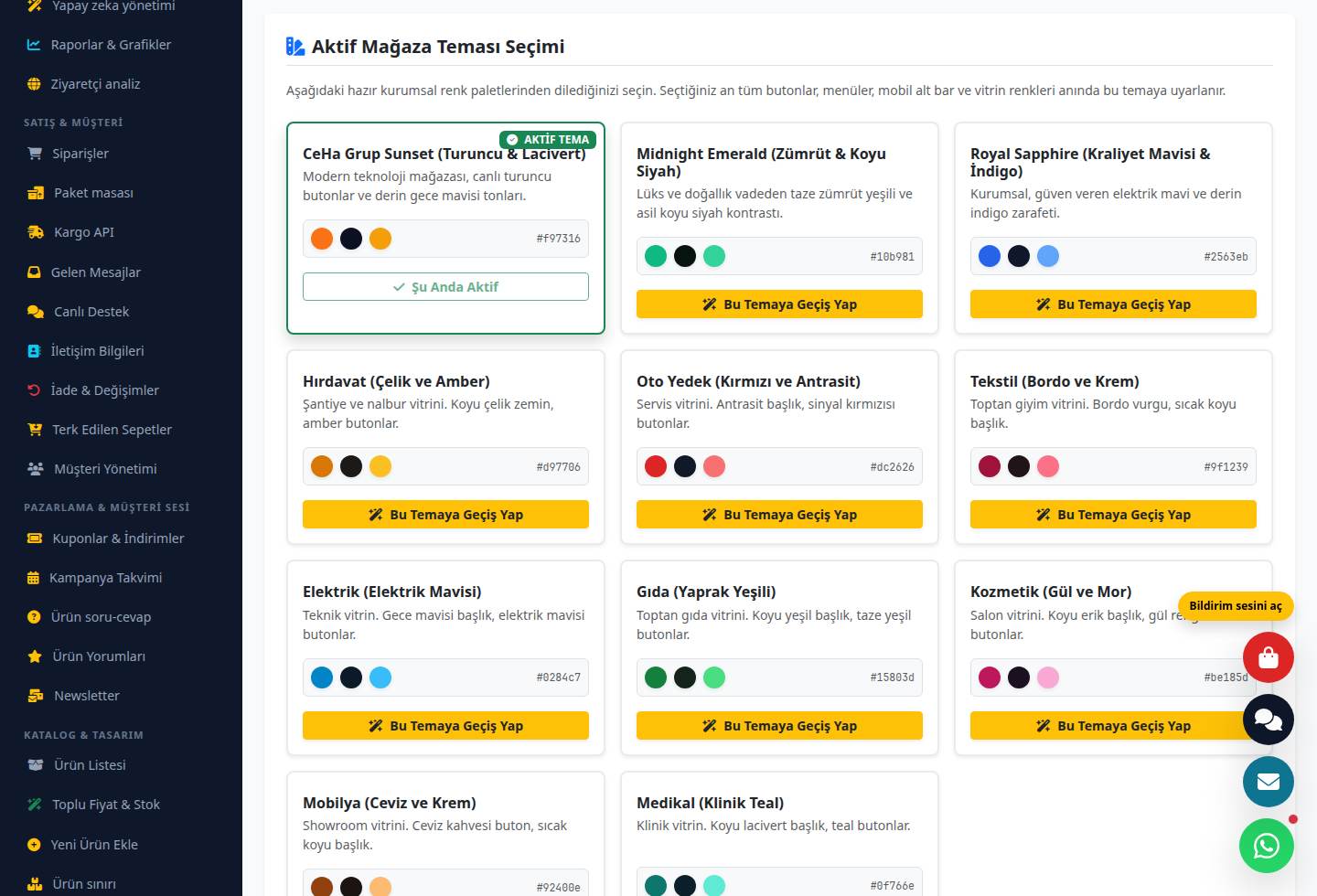This screenshot has width=1317, height=896.
Task: Open Kampanya Takvimi sidebar item
Action: [x=121, y=578]
